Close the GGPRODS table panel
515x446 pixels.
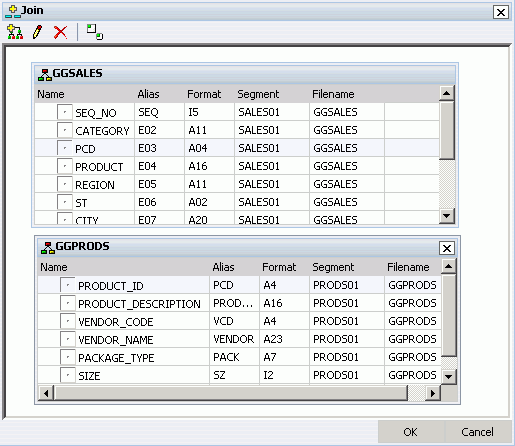447,248
